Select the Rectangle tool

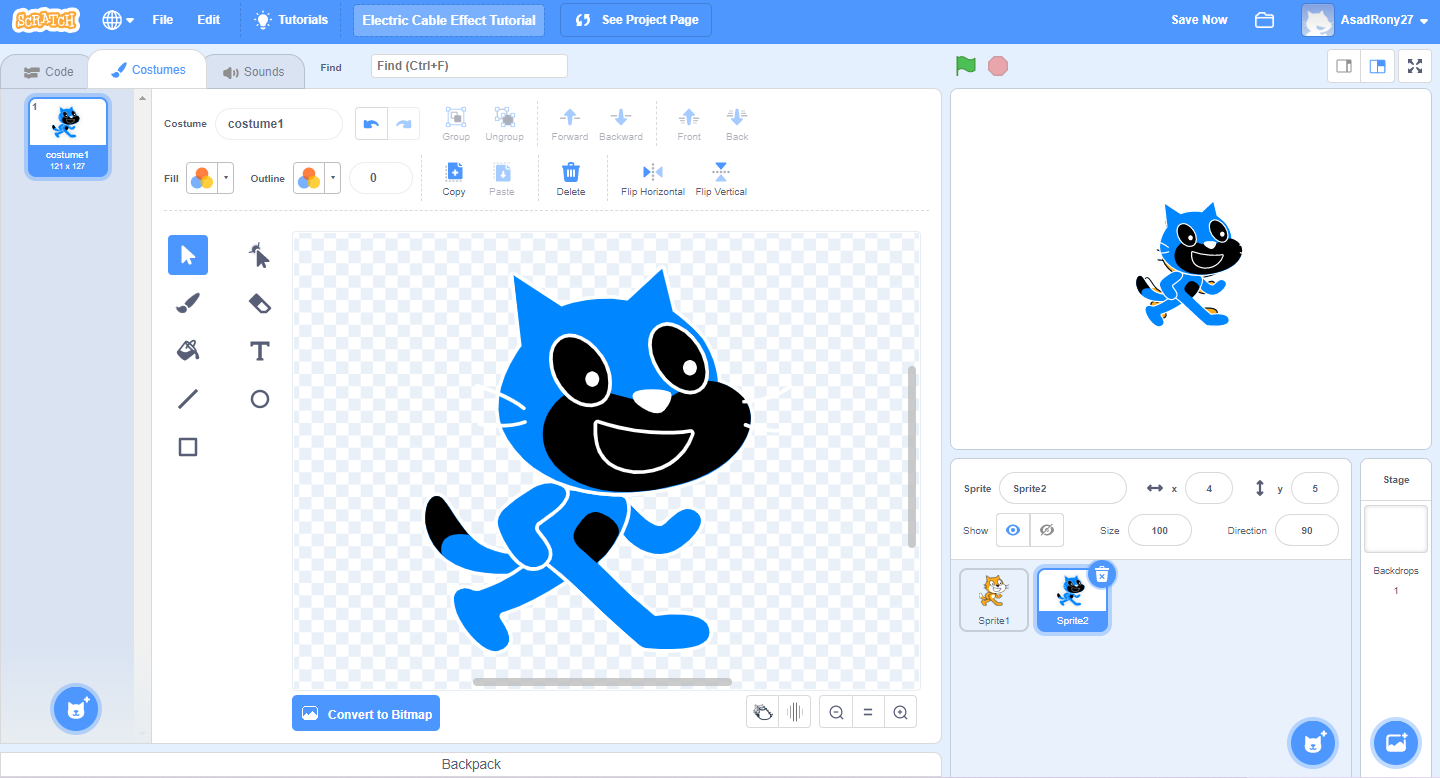tap(187, 446)
